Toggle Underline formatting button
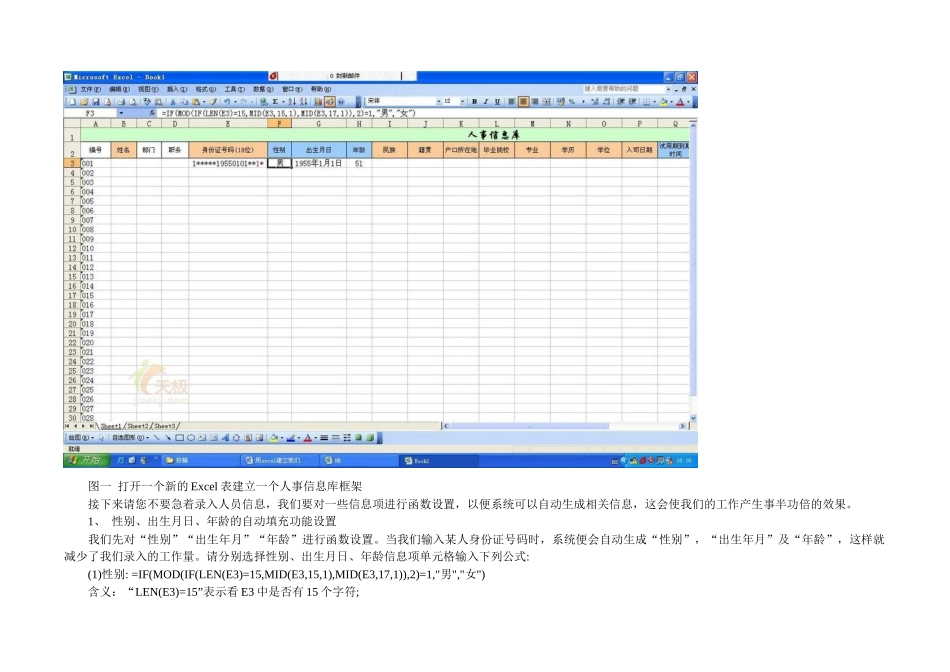The height and width of the screenshot is (672, 950). point(497,102)
